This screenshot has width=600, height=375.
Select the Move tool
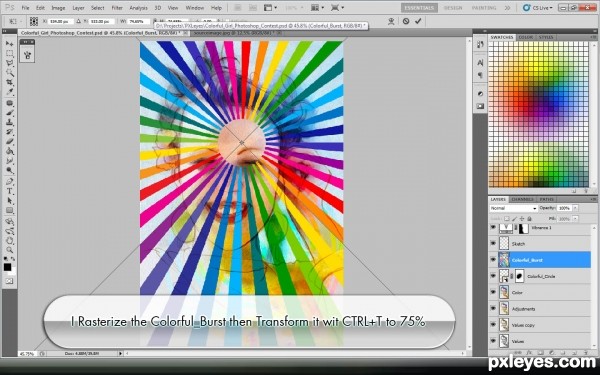point(9,44)
